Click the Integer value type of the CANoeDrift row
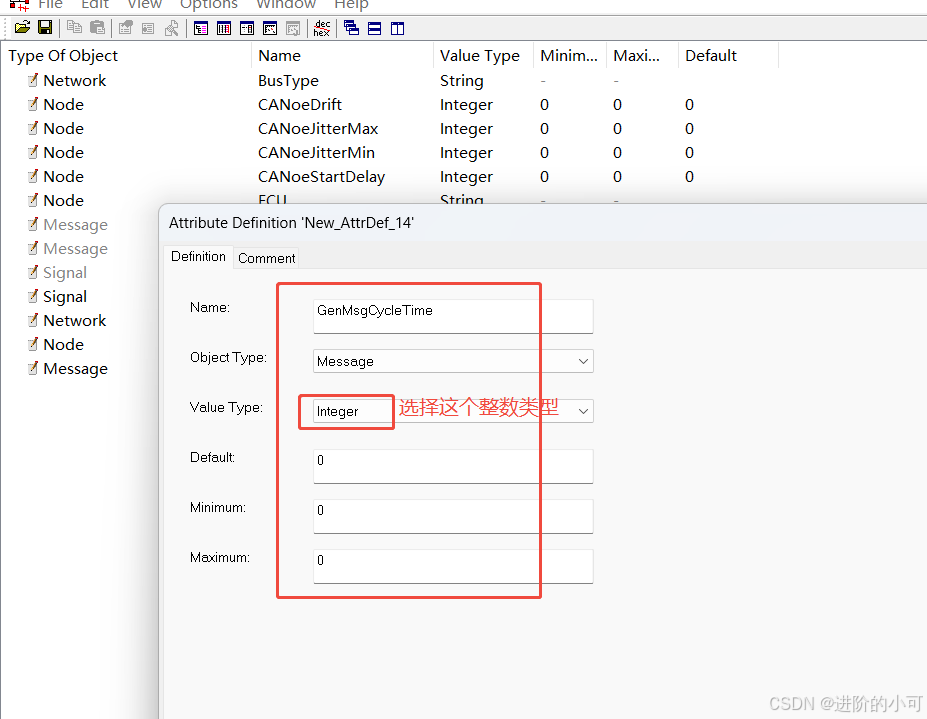The height and width of the screenshot is (719, 927). click(x=466, y=105)
